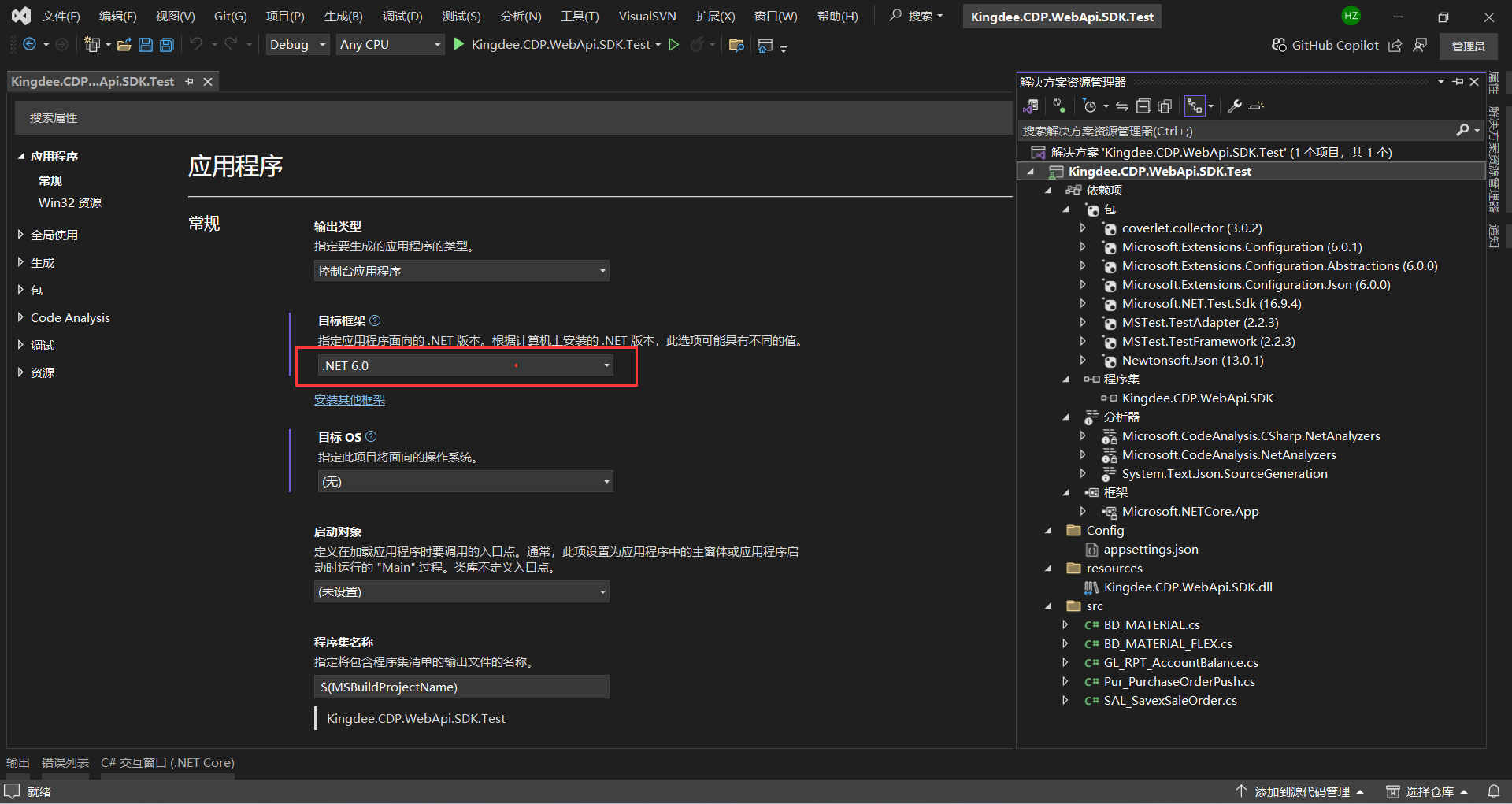1512x804 pixels.
Task: Expand the 调试 properties section
Action: tap(20, 345)
